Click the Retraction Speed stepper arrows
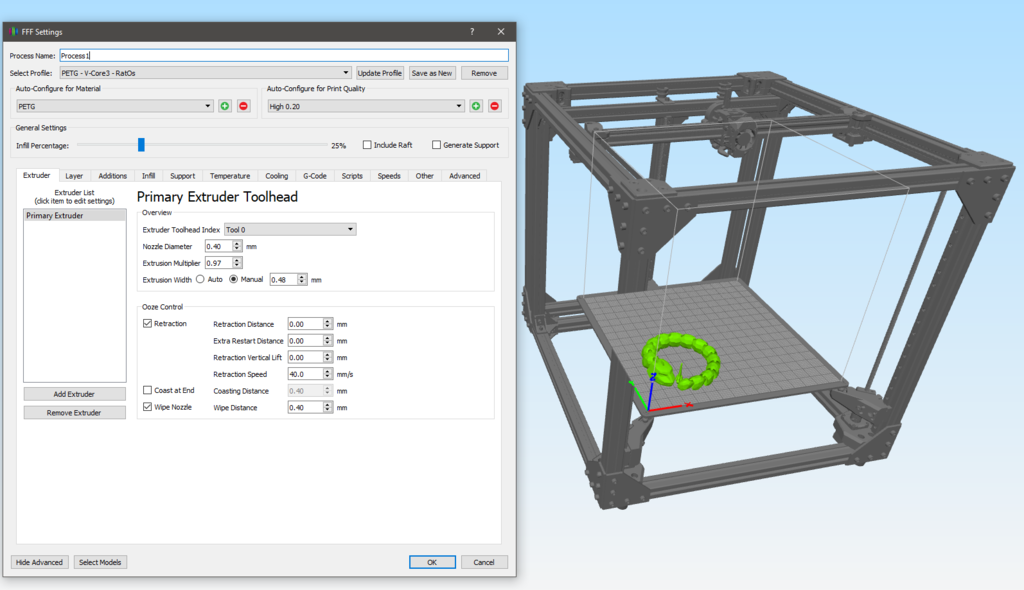Viewport: 1024px width, 590px height. coord(328,374)
